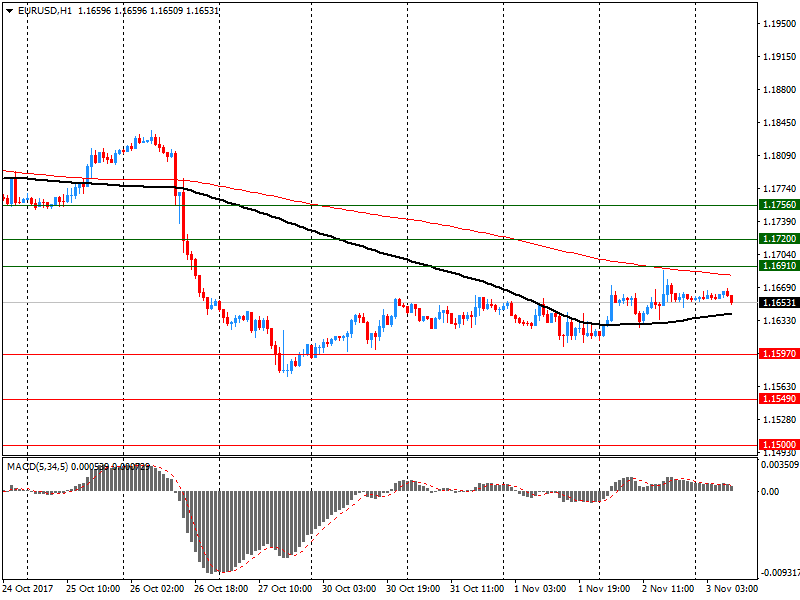Viewport: 800px width, 600px height.
Task: Open the chart menu triangle beside EURUSD,H1
Action: 9,10
